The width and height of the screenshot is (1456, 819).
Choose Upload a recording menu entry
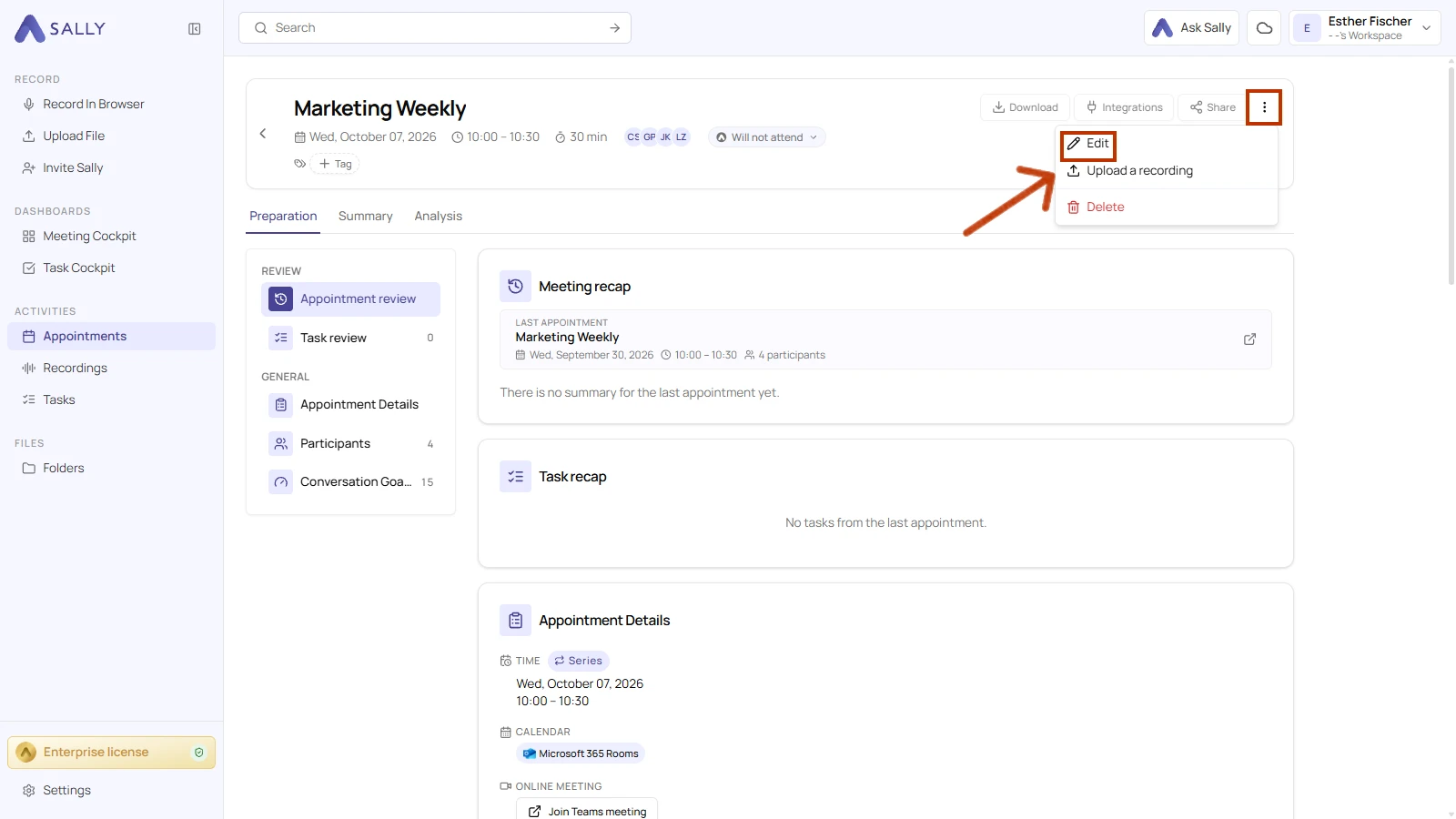[x=1167, y=171]
